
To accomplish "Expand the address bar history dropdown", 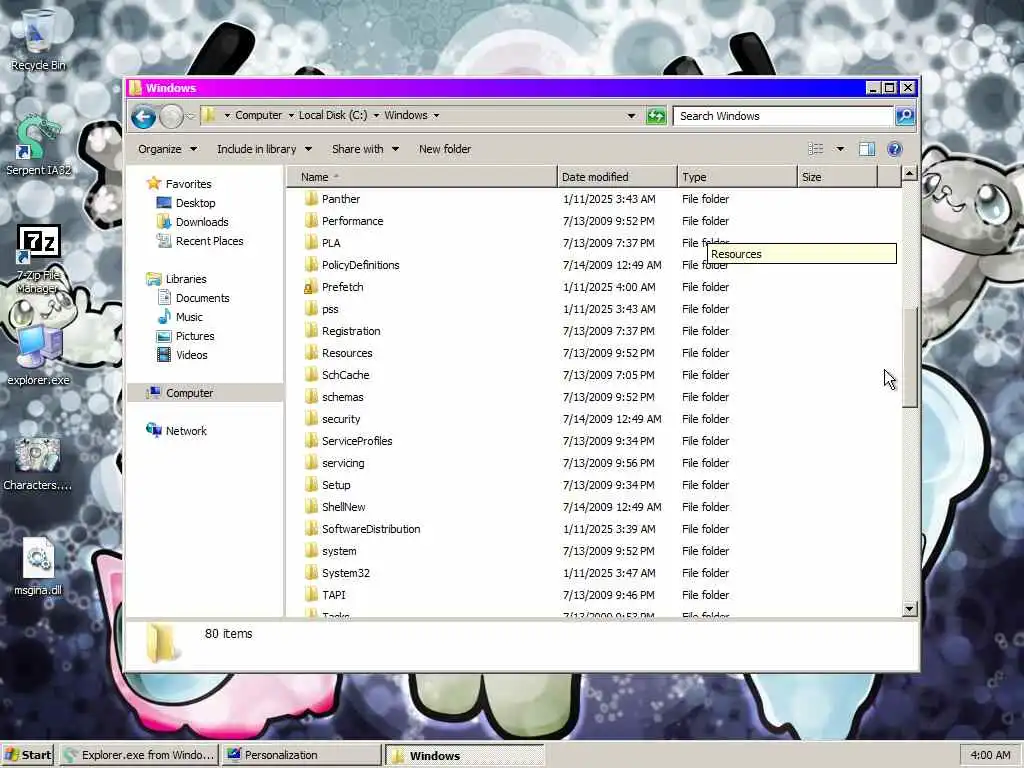I will tap(631, 116).
